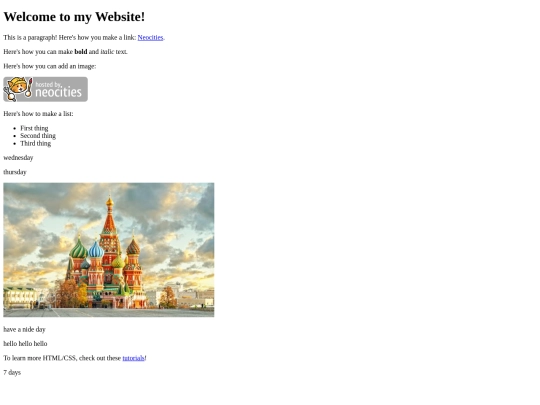Click the 7 days text at bottom
The height and width of the screenshot is (405, 540).
click(12, 373)
